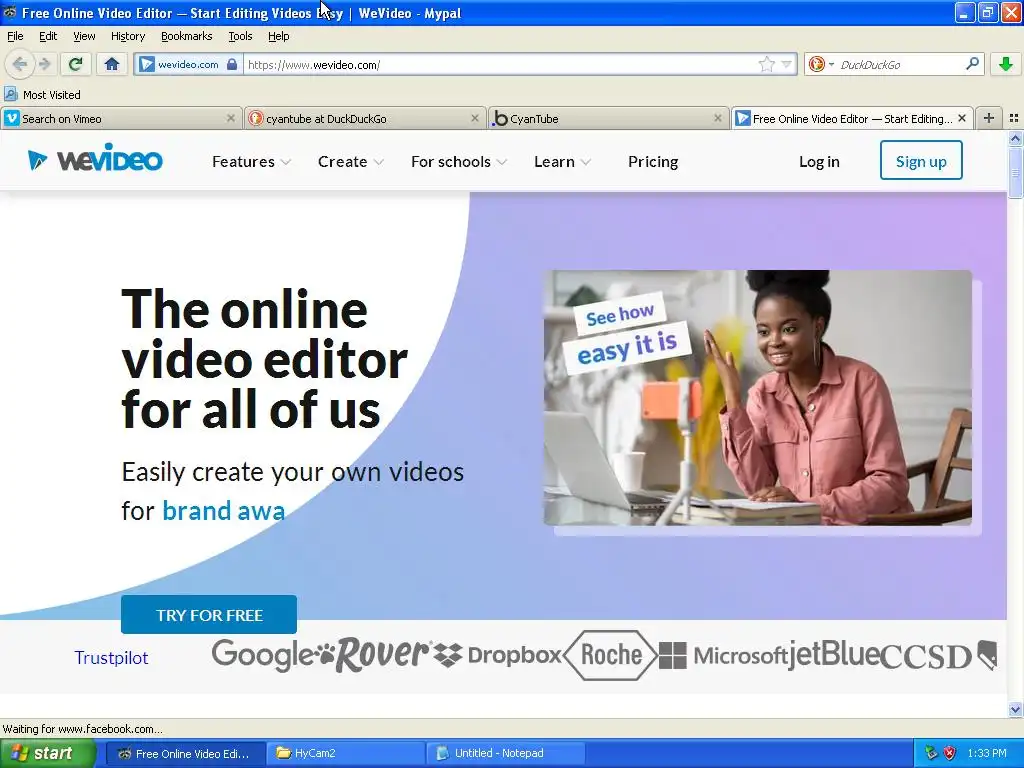Click the search magnifier icon

(x=972, y=64)
